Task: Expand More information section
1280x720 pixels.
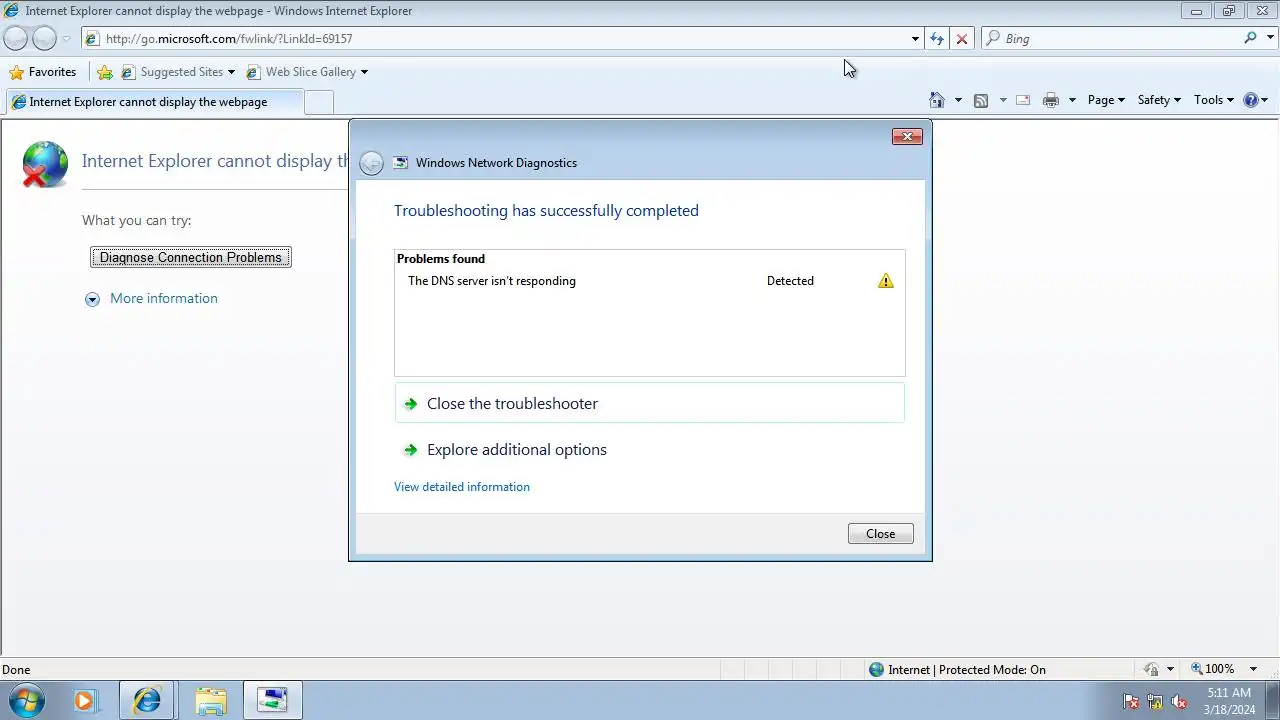Action: (151, 298)
